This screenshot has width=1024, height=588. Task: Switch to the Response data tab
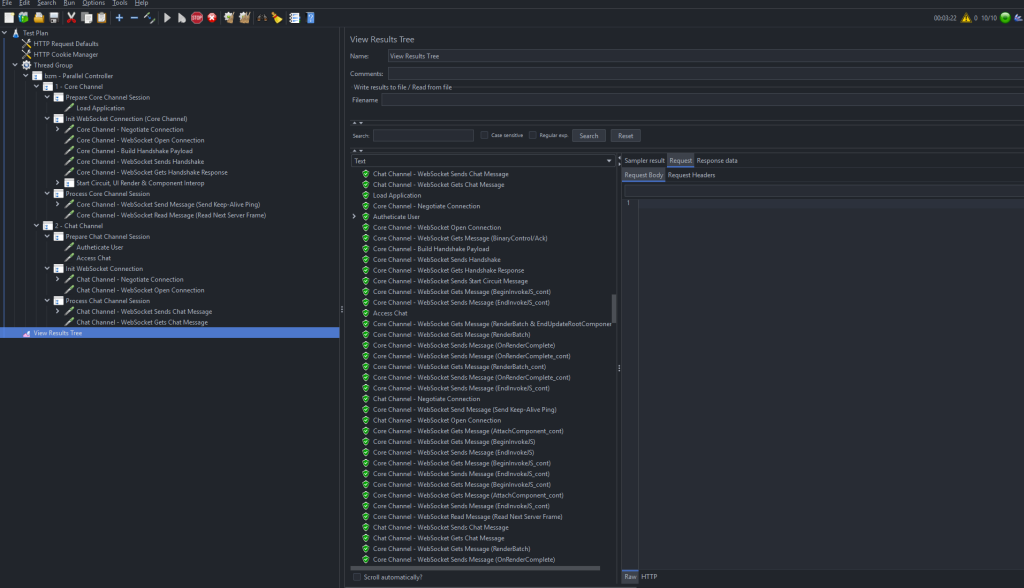click(x=716, y=161)
